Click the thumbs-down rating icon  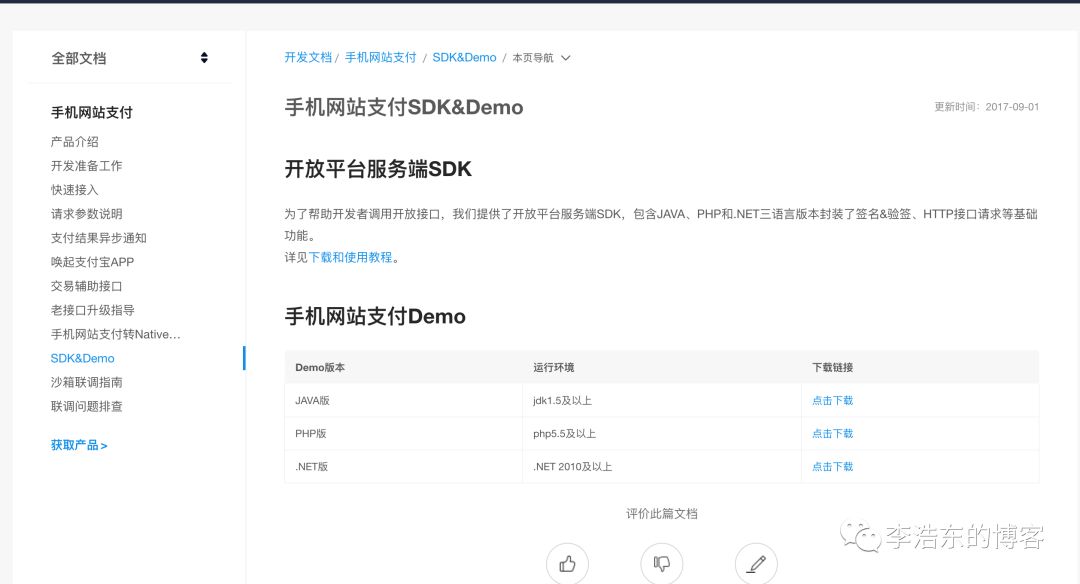pyautogui.click(x=662, y=564)
